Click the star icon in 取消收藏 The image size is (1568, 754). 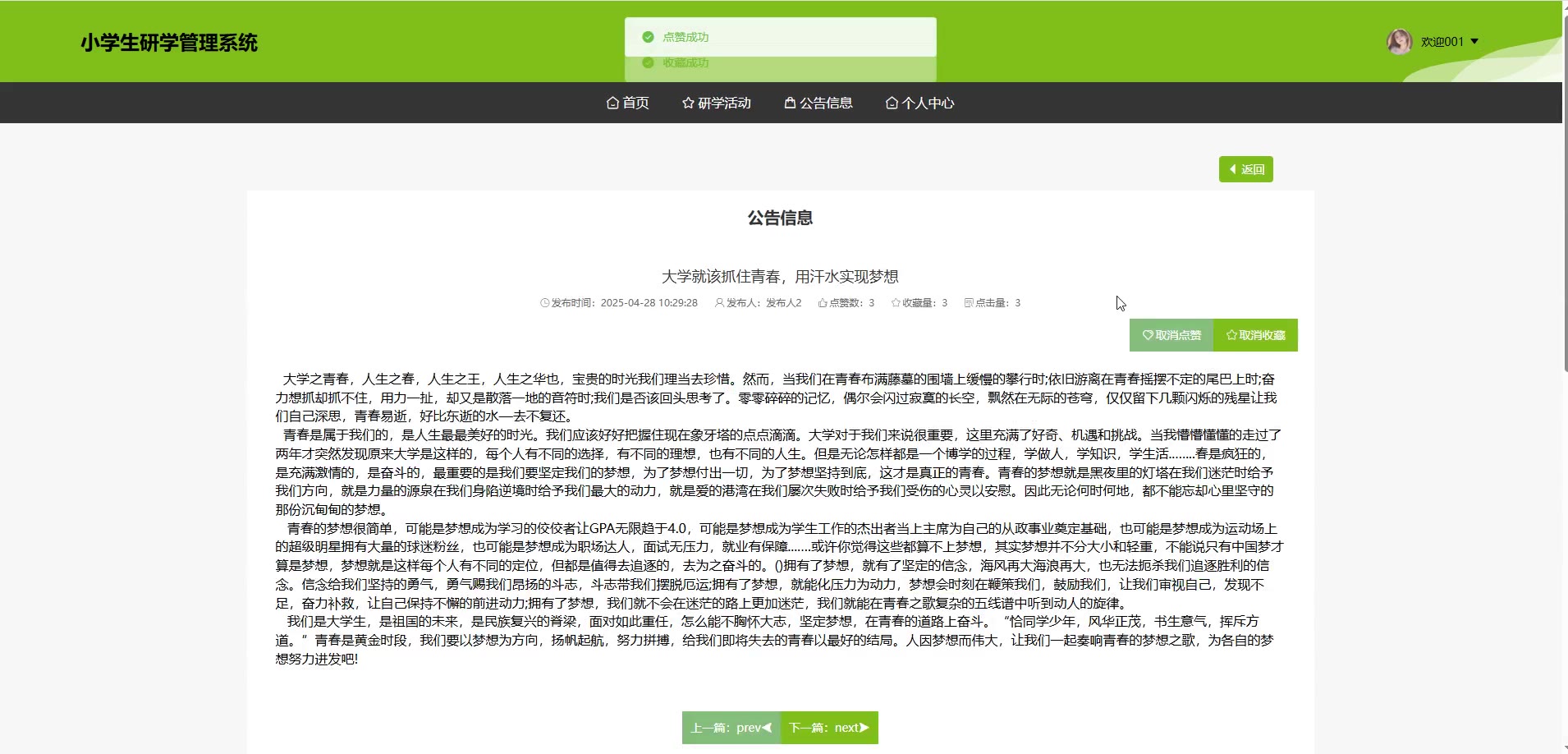point(1231,335)
